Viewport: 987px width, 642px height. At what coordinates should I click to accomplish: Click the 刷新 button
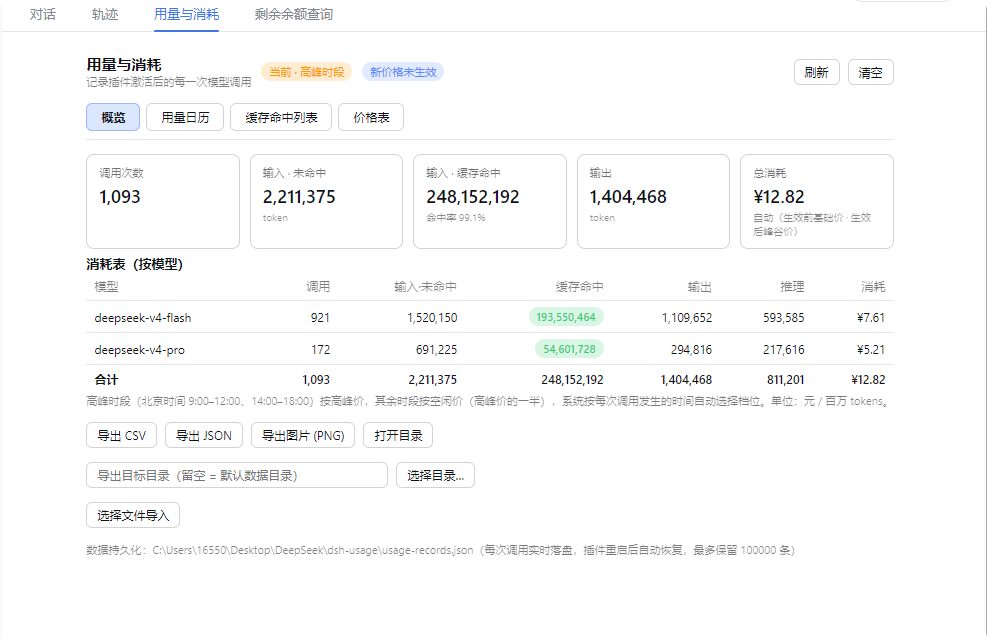tap(816, 72)
